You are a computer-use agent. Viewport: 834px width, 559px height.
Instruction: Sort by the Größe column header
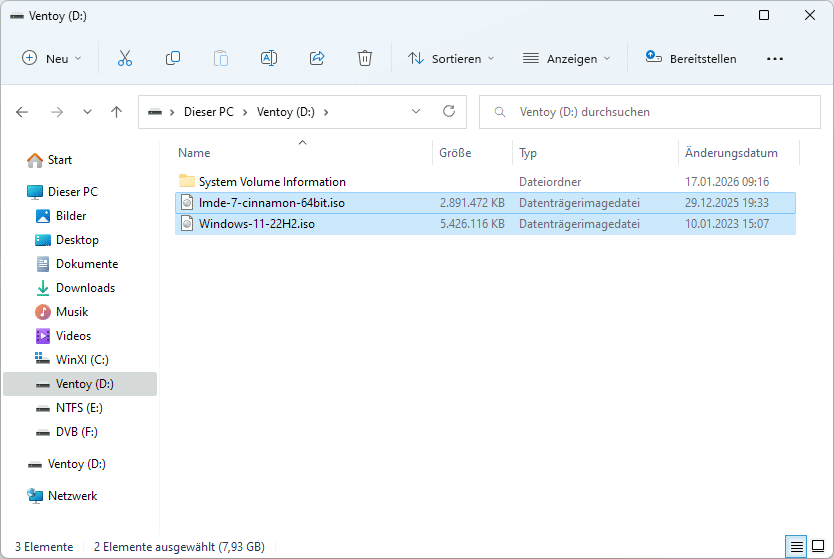point(455,153)
